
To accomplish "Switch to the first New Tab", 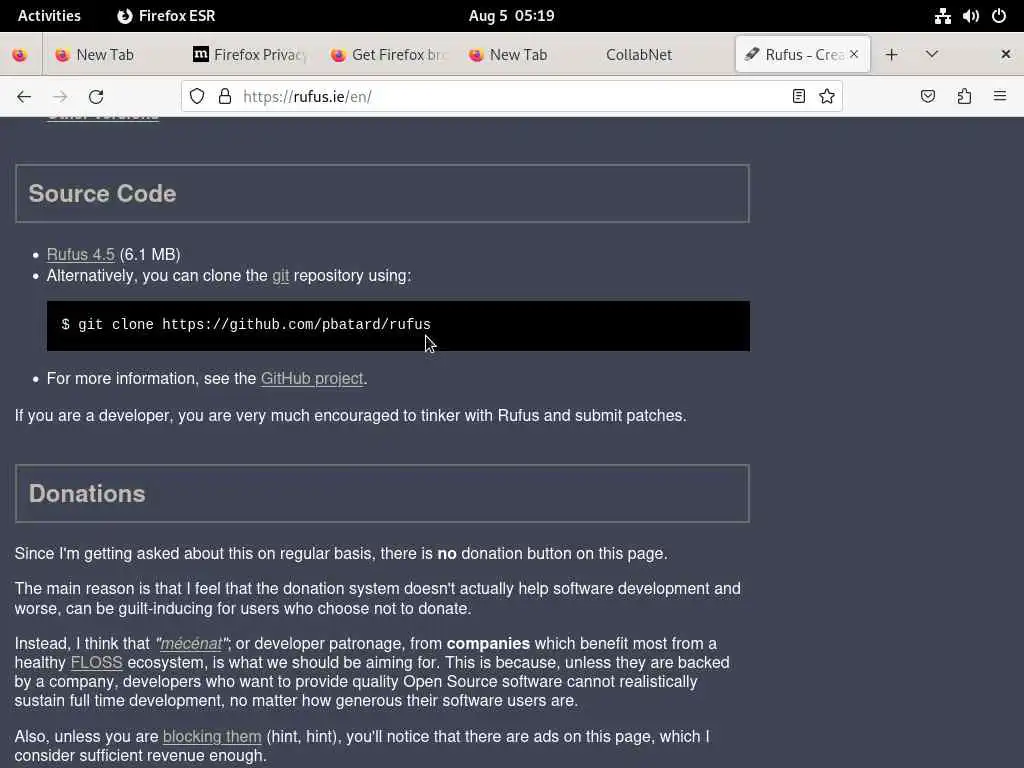I will [112, 55].
